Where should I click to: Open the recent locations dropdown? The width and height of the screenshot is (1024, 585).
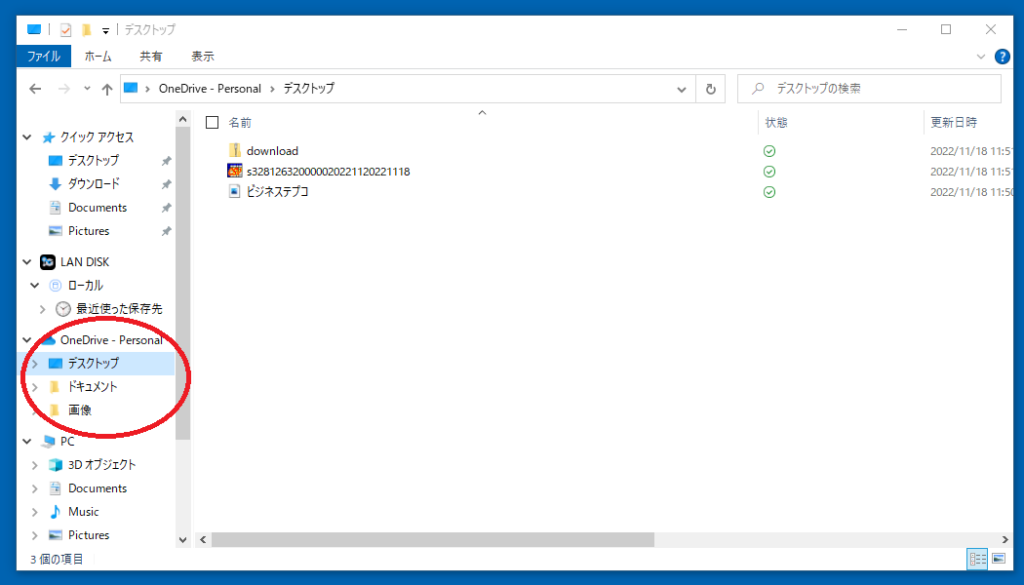point(87,89)
